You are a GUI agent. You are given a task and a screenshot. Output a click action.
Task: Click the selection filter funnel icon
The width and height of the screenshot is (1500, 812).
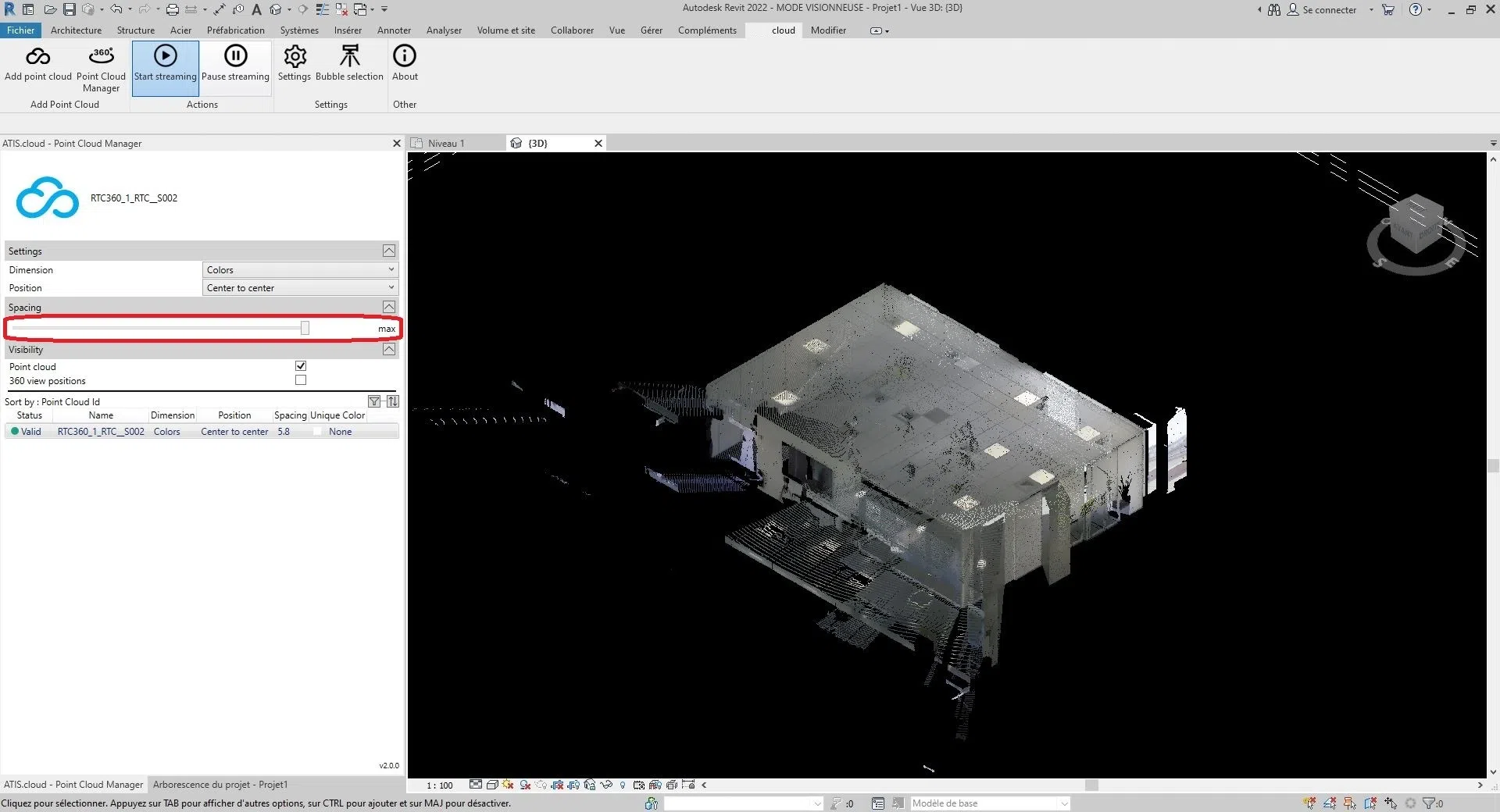(x=1429, y=803)
